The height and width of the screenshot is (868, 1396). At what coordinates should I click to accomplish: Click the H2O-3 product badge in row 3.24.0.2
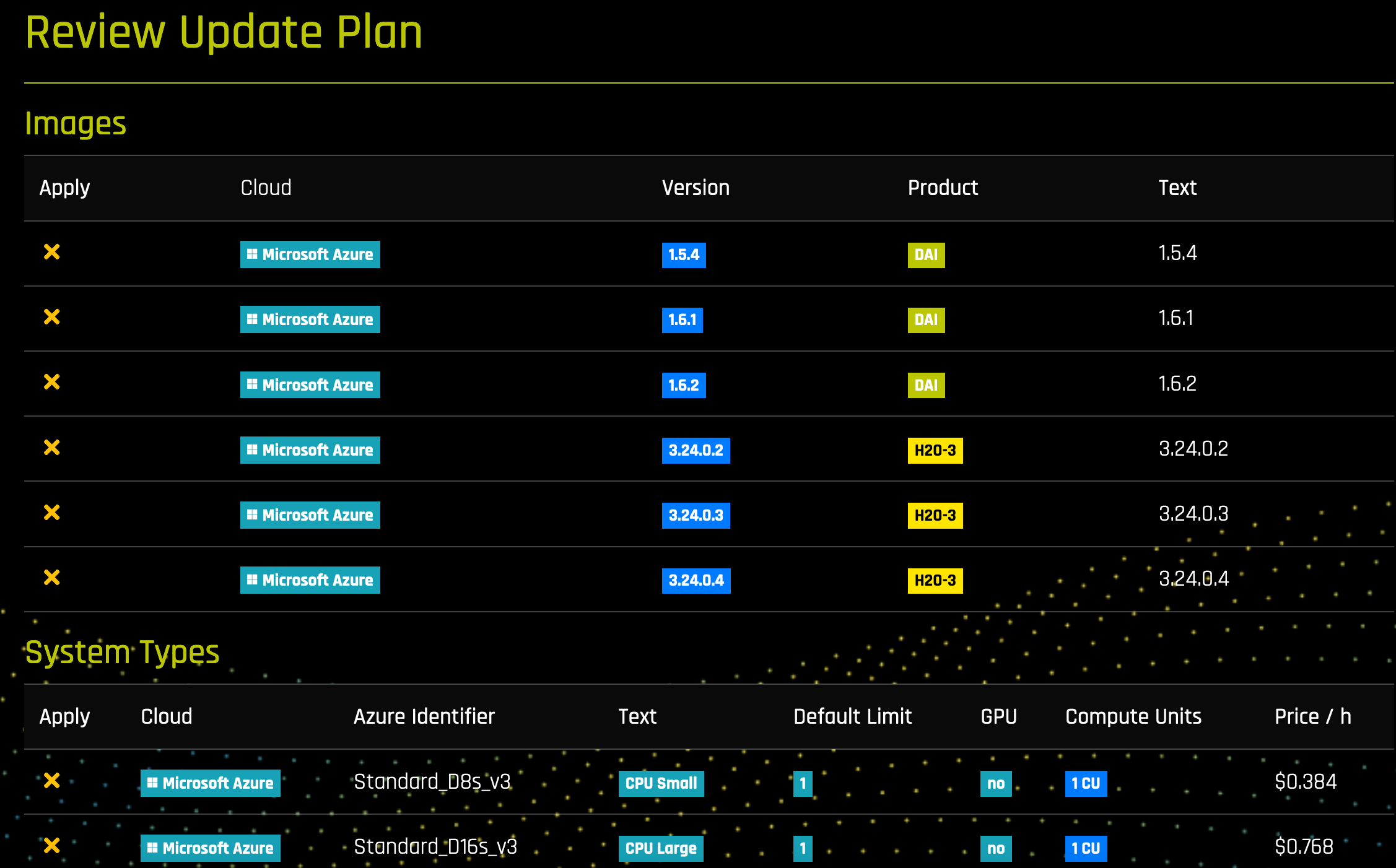pos(935,450)
